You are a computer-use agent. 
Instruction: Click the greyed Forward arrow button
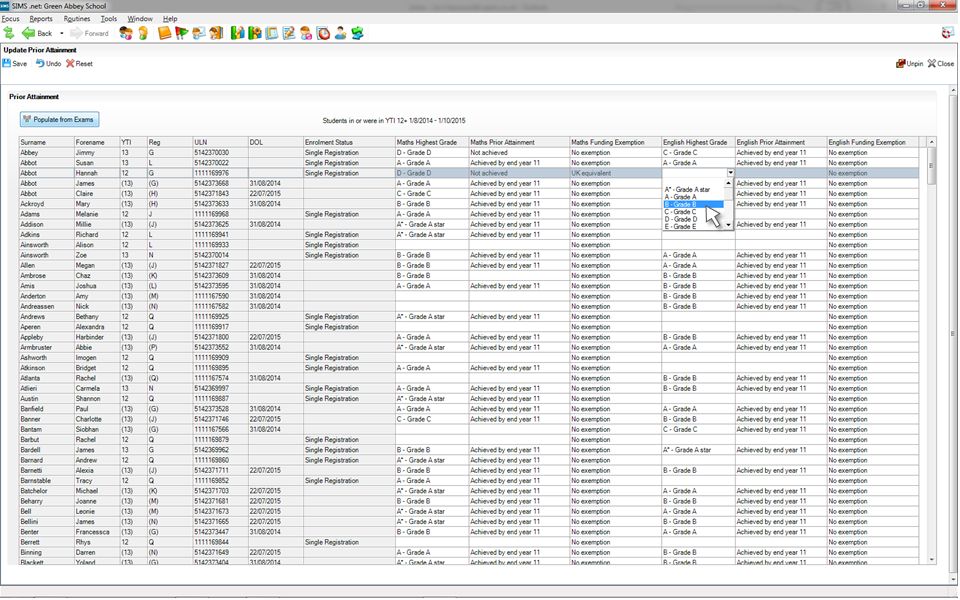89,33
